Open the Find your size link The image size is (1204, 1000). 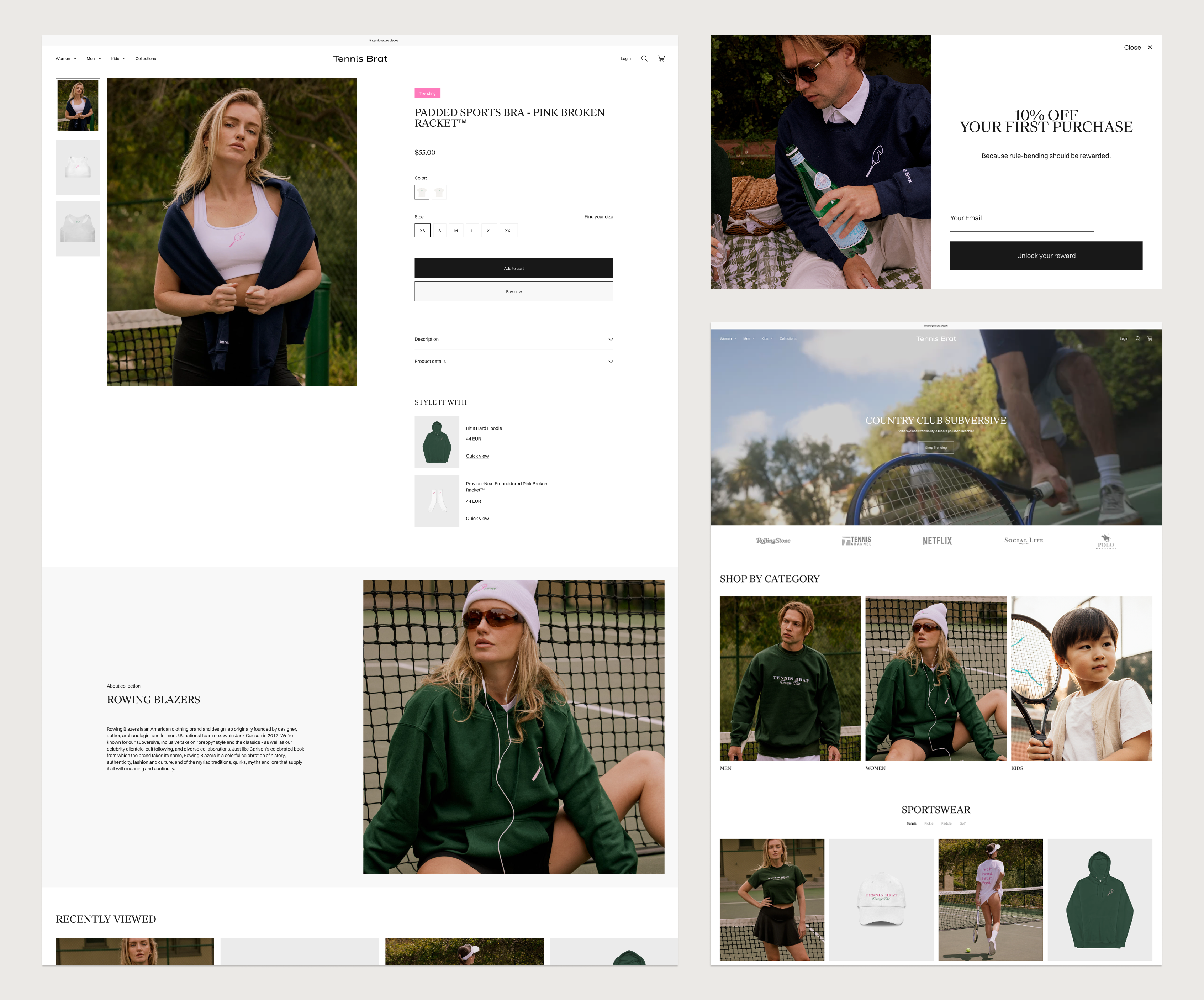click(x=598, y=217)
